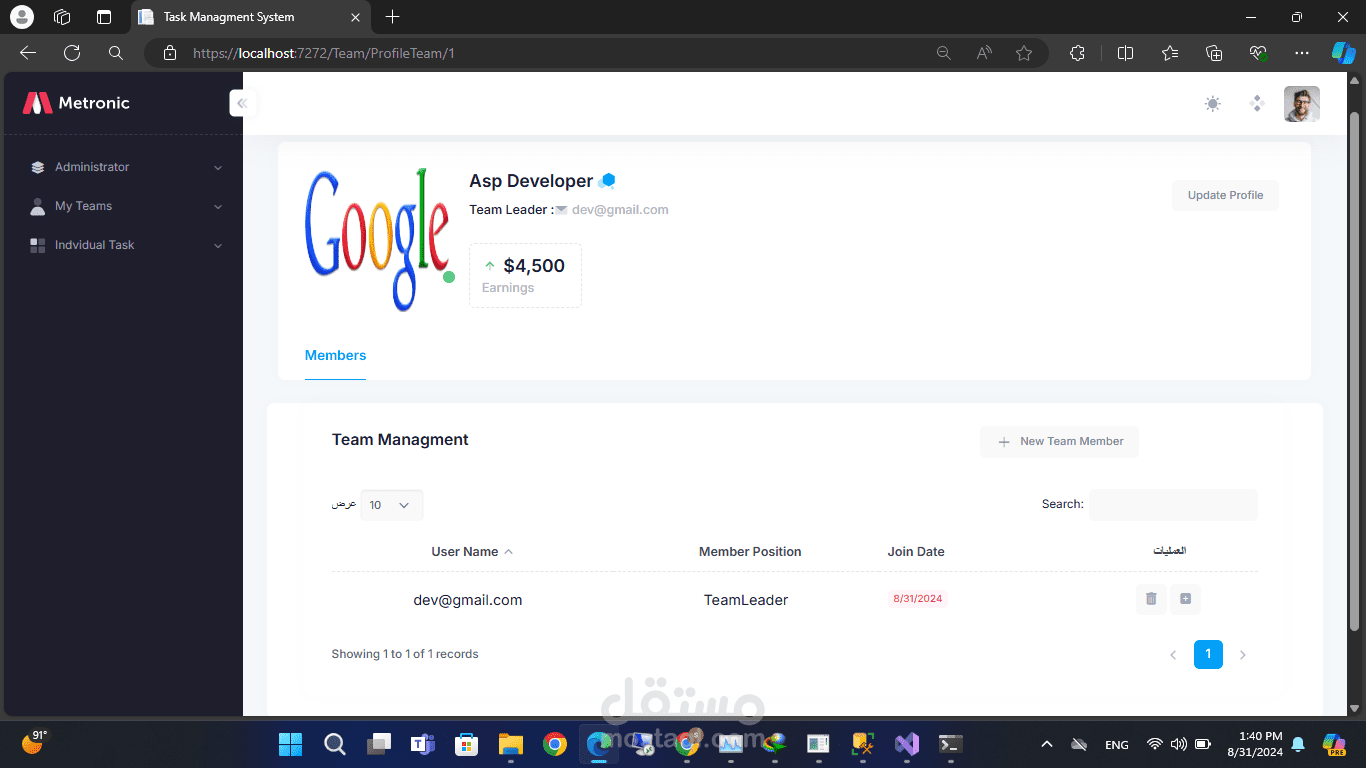Screen dimensions: 1366x768
Task: Open Visual Studio from the taskbar
Action: [907, 744]
